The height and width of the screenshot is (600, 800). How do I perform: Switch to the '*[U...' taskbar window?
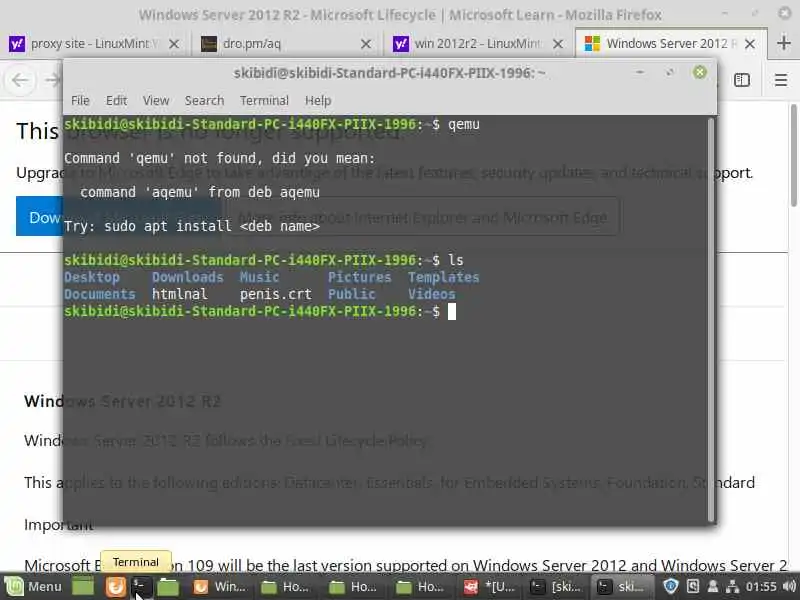click(490, 587)
